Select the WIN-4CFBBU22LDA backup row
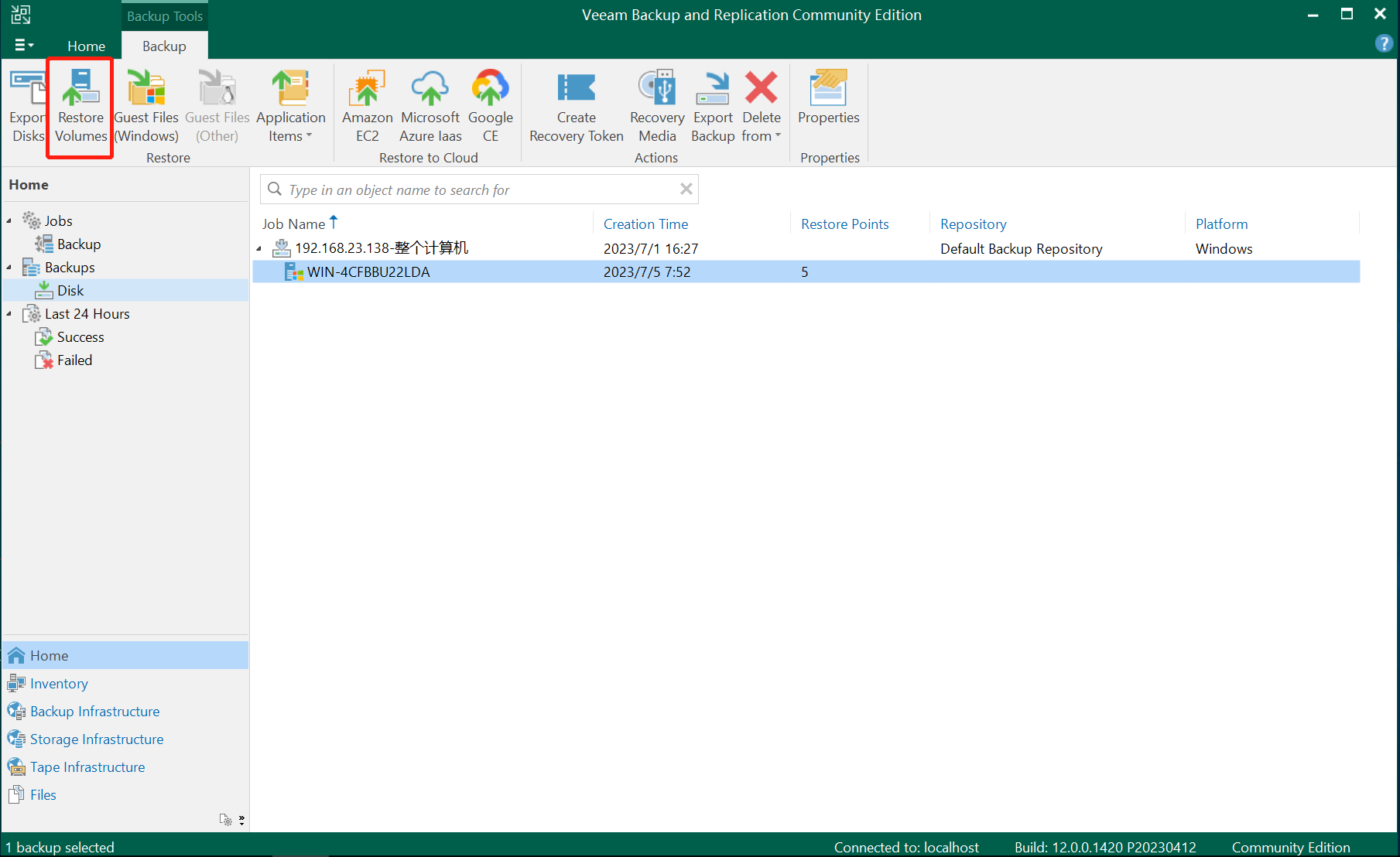 [x=806, y=271]
